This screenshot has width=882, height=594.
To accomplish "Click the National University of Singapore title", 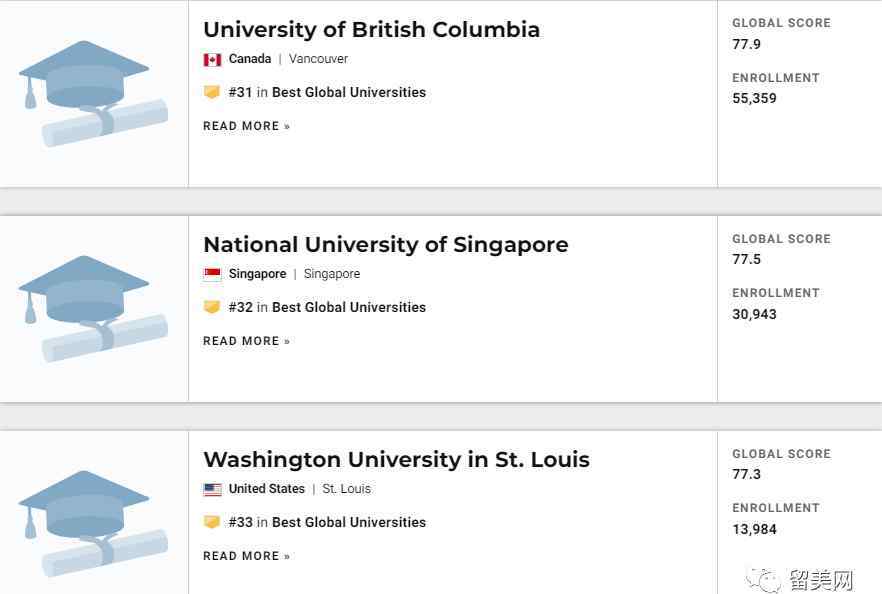I will [386, 245].
